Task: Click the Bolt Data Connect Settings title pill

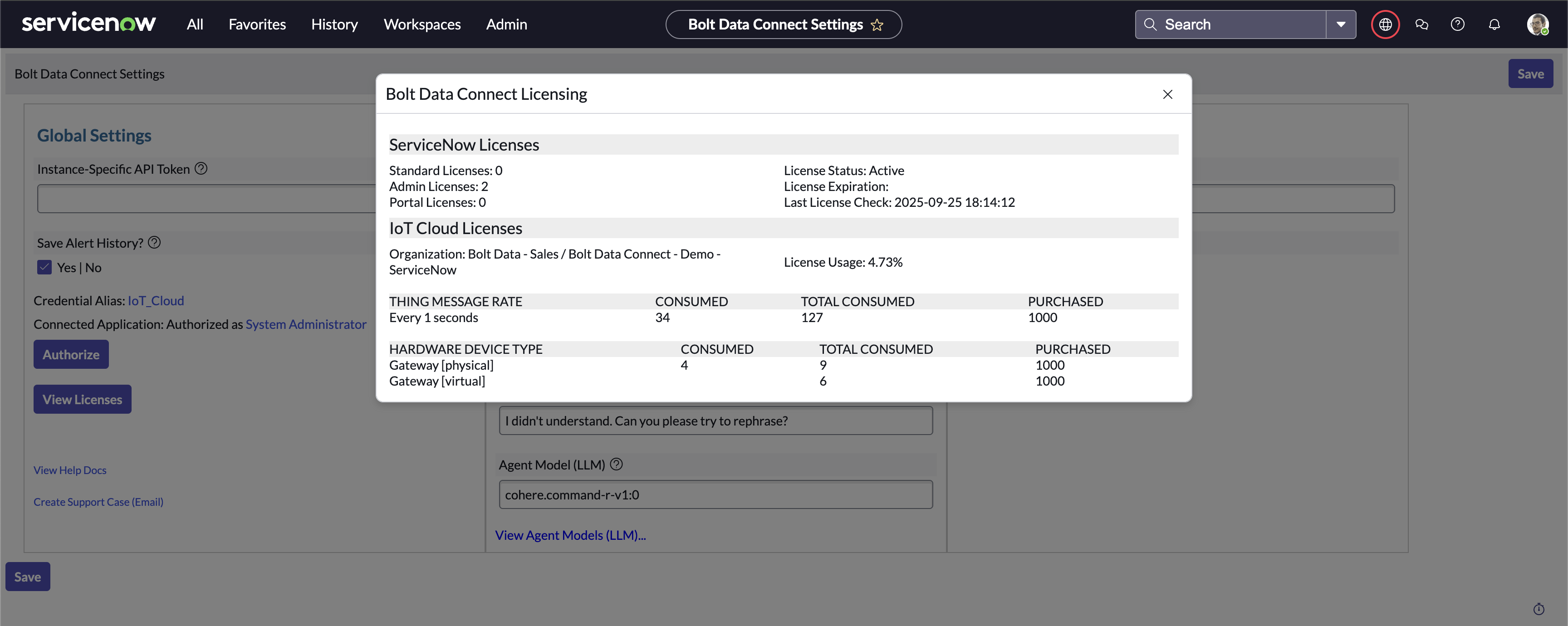Action: point(784,24)
